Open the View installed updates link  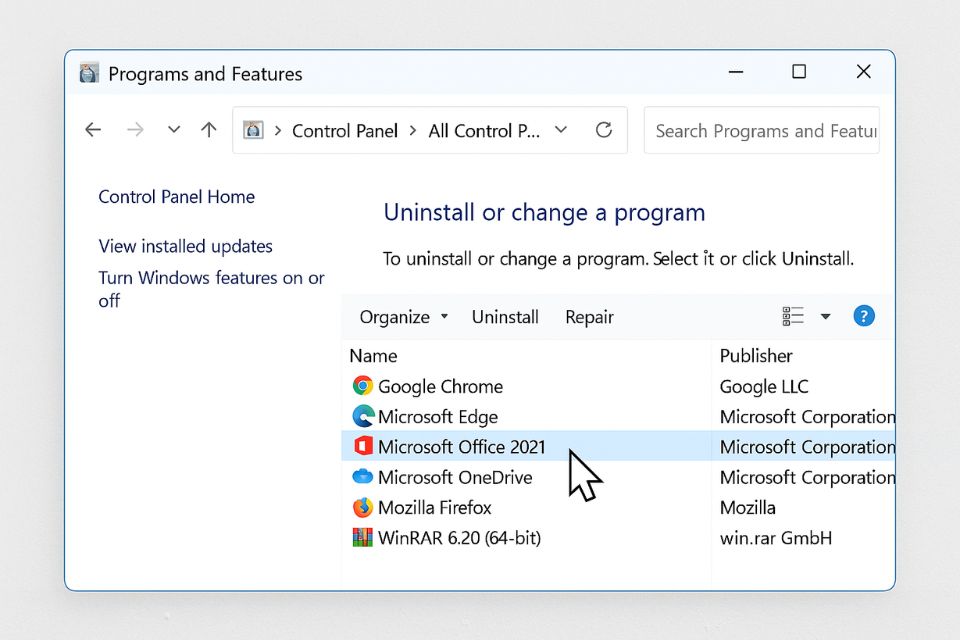coord(185,246)
